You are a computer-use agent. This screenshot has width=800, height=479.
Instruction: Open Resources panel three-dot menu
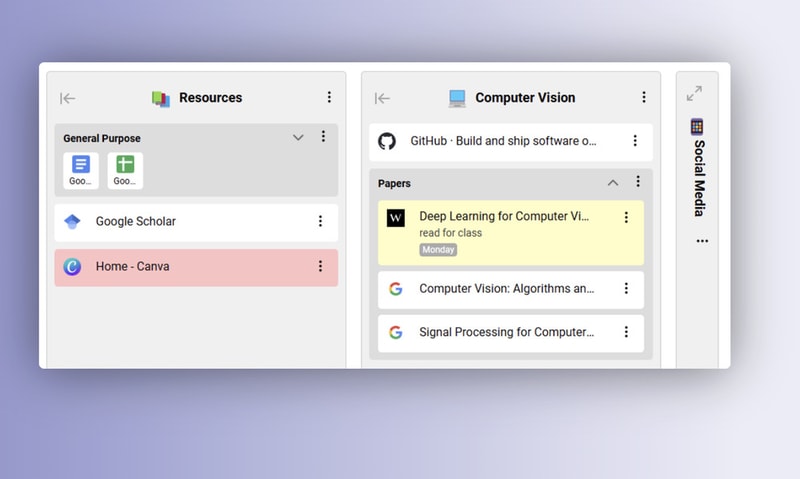329,98
